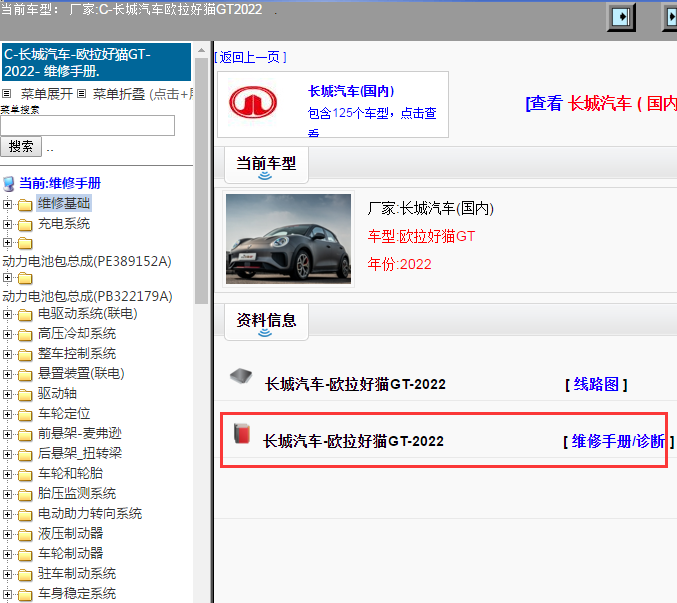Select the 后悬架_扭转梁 tree item
The width and height of the screenshot is (677, 603).
coord(80,453)
